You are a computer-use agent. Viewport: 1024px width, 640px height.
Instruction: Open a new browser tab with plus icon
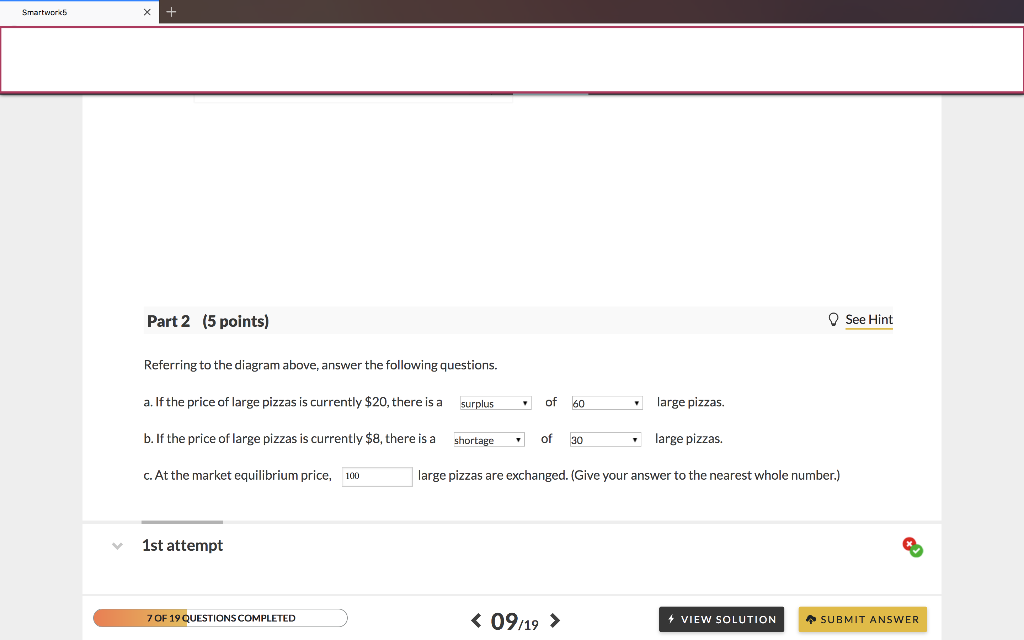(x=170, y=12)
